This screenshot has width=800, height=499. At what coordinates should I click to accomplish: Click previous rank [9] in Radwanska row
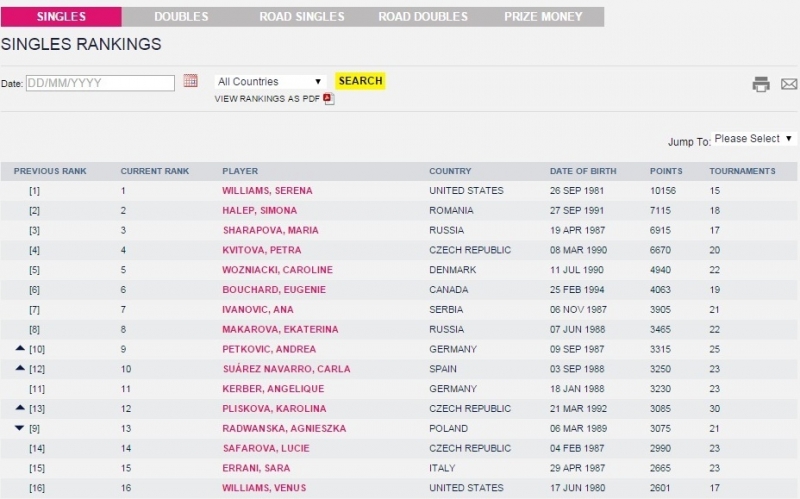[34, 429]
